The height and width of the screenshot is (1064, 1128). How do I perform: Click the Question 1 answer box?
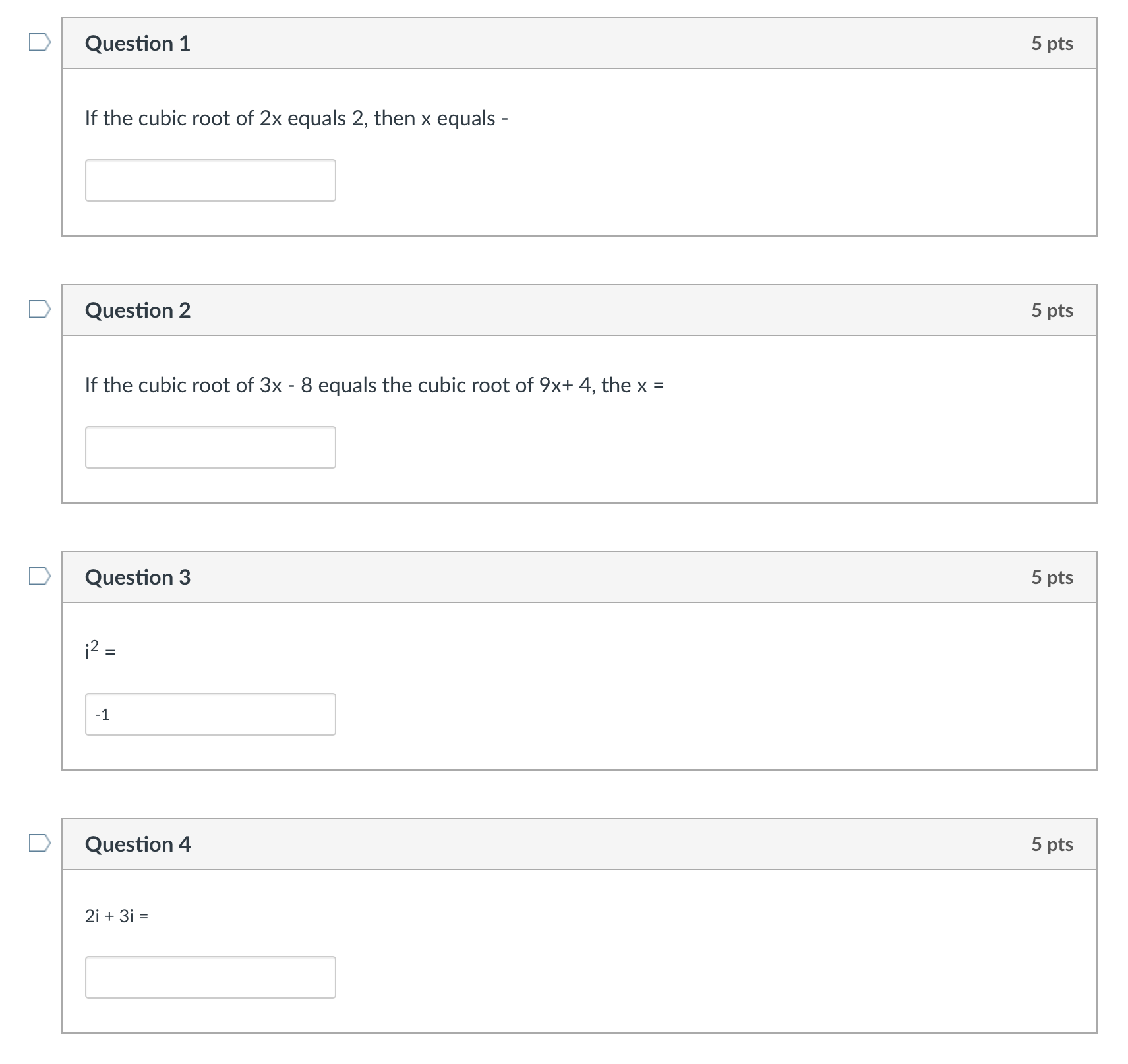pyautogui.click(x=210, y=181)
